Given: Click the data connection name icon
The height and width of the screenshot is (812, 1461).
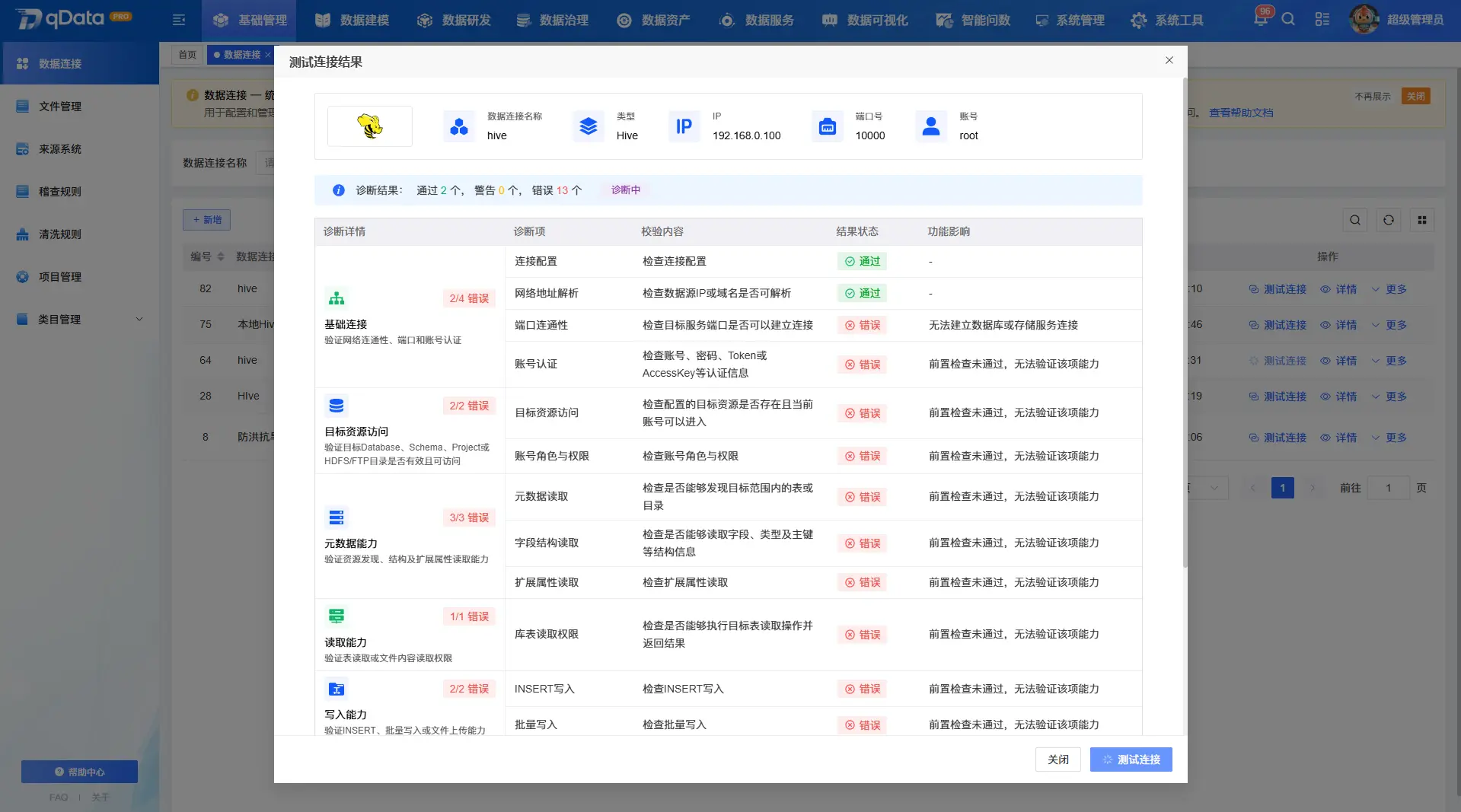Looking at the screenshot, I should (x=459, y=126).
